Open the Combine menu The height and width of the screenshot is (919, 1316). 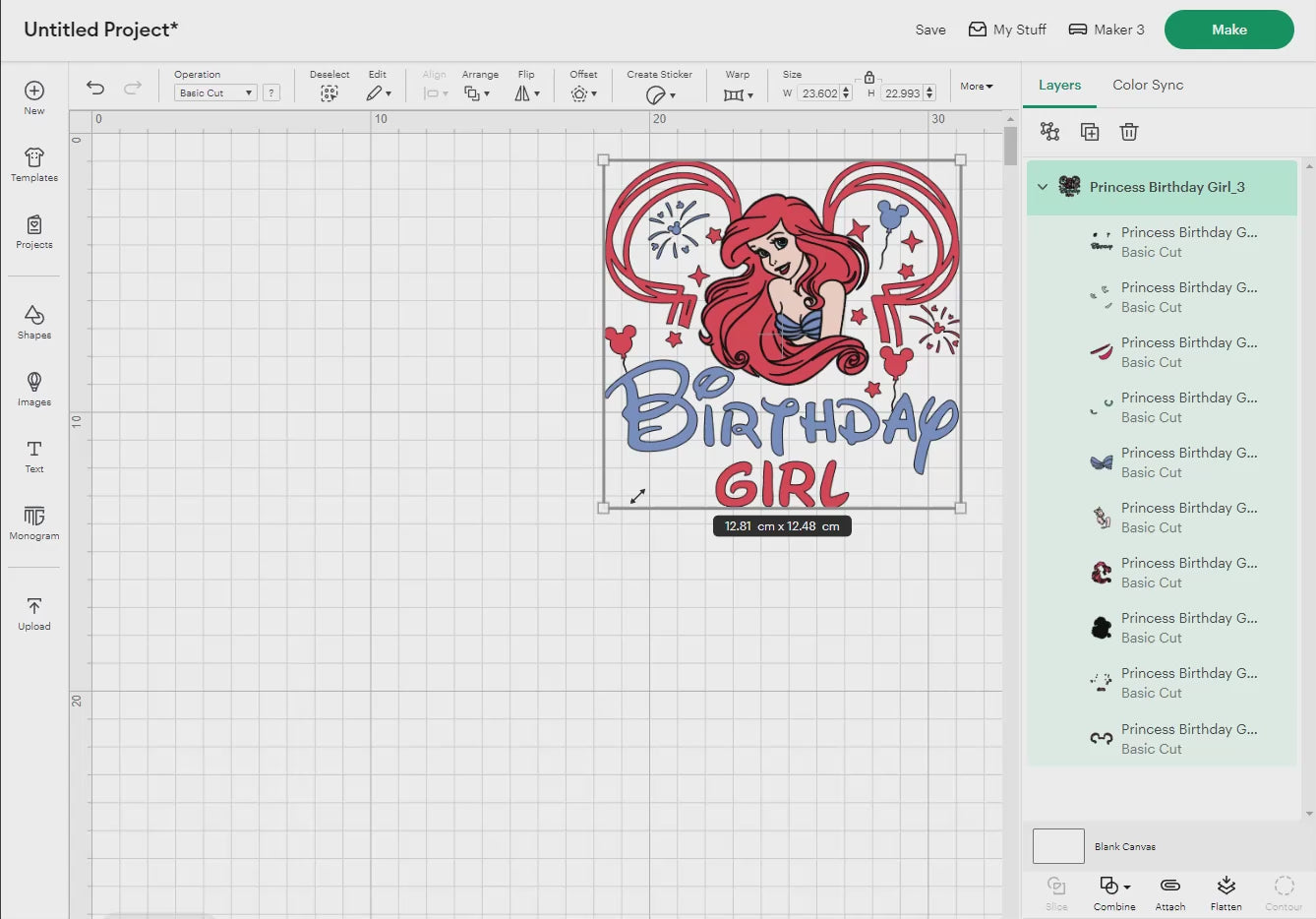[x=1114, y=893]
